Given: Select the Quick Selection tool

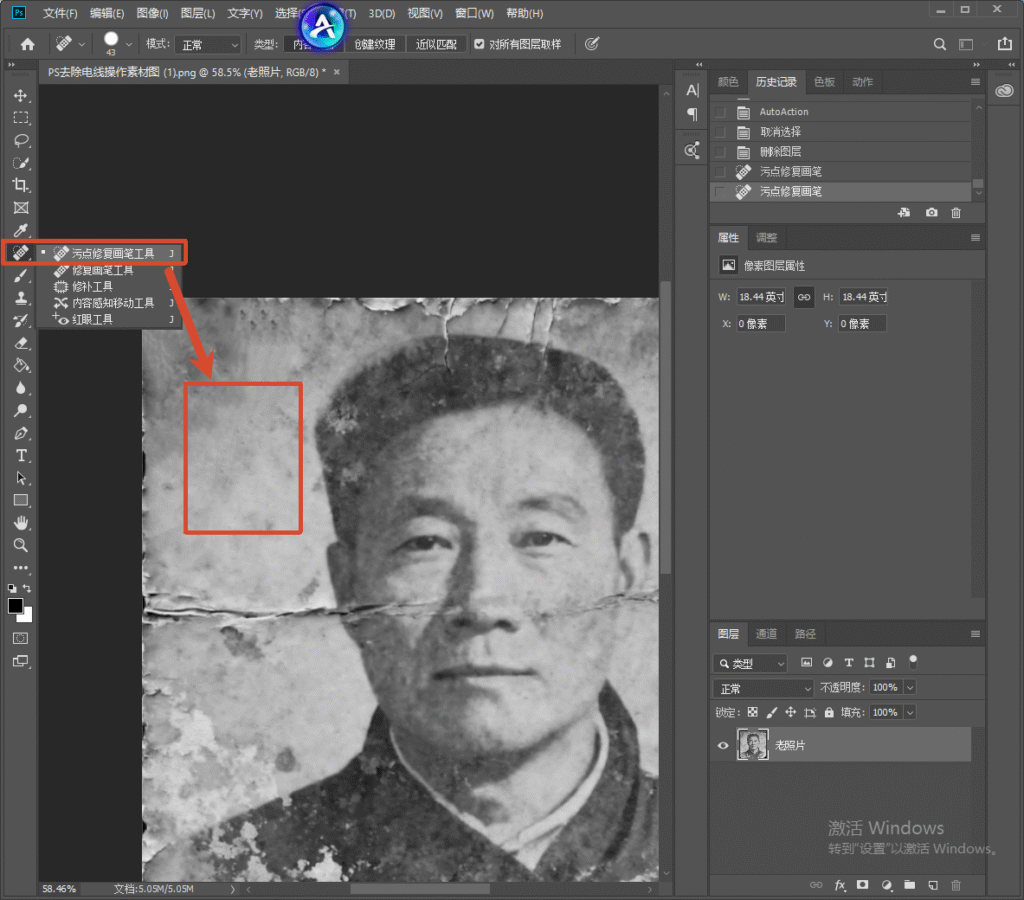Looking at the screenshot, I should click(21, 163).
